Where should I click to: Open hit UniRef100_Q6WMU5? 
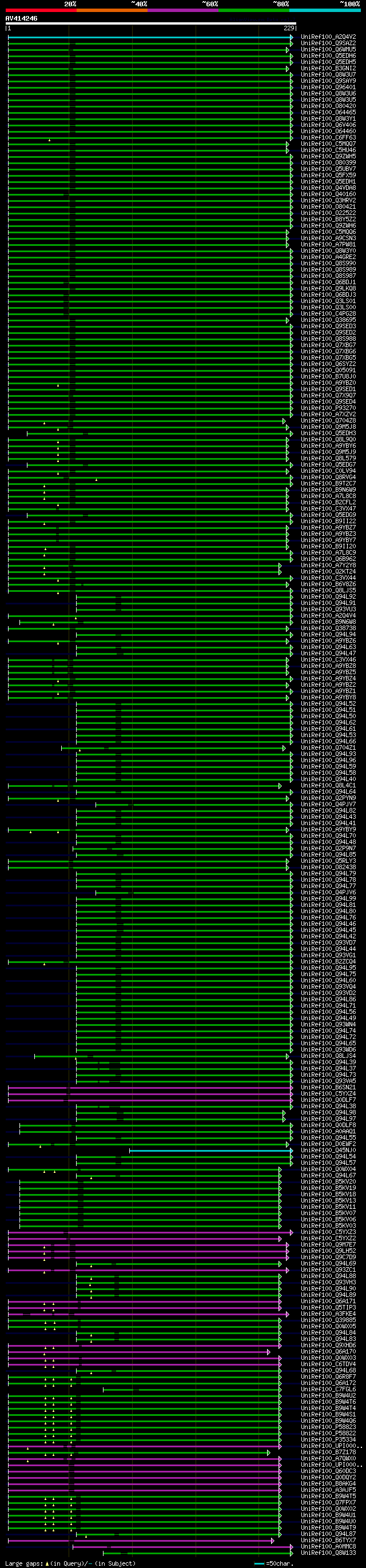click(328, 49)
